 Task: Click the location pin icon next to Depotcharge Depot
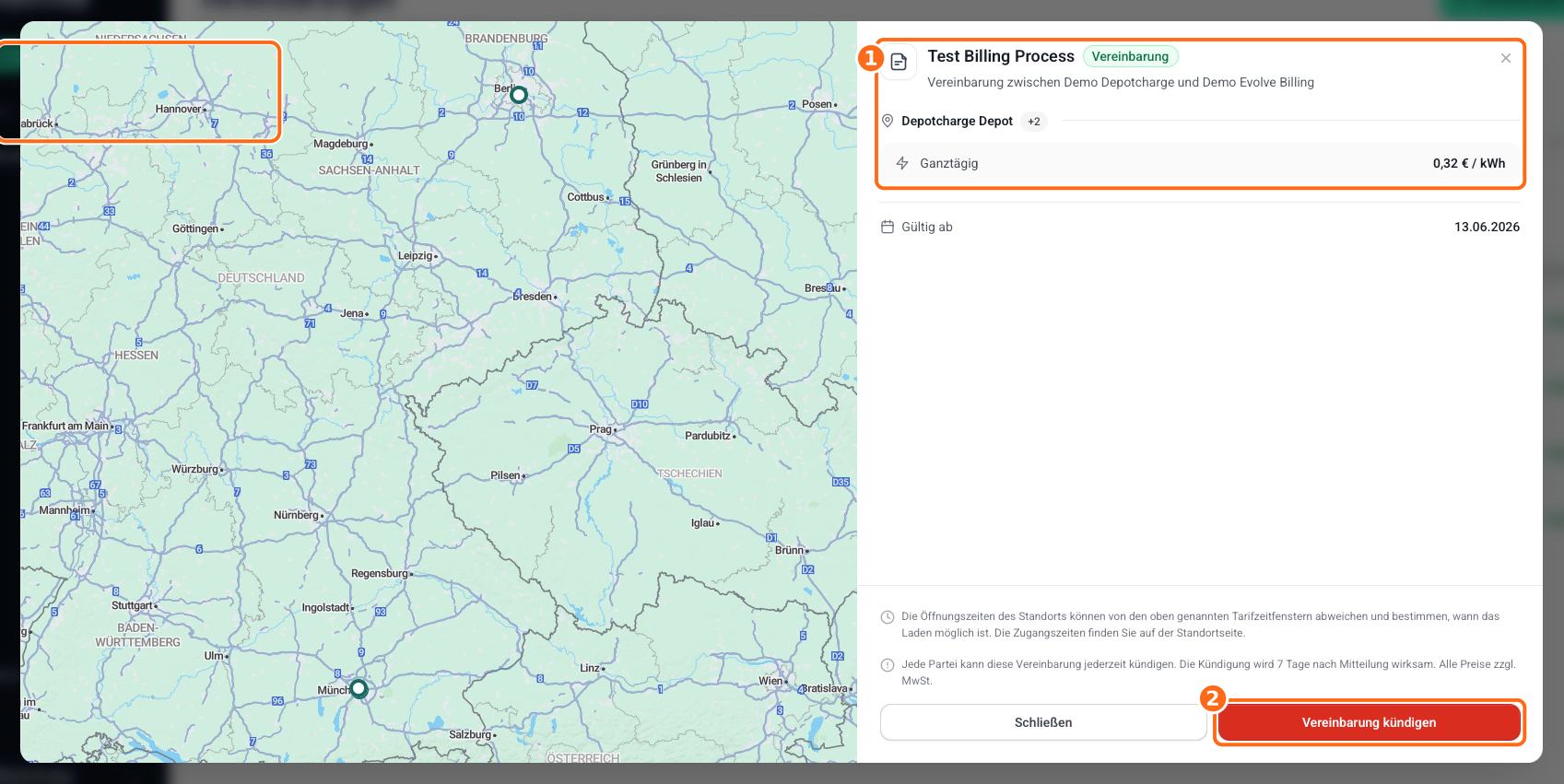click(888, 121)
